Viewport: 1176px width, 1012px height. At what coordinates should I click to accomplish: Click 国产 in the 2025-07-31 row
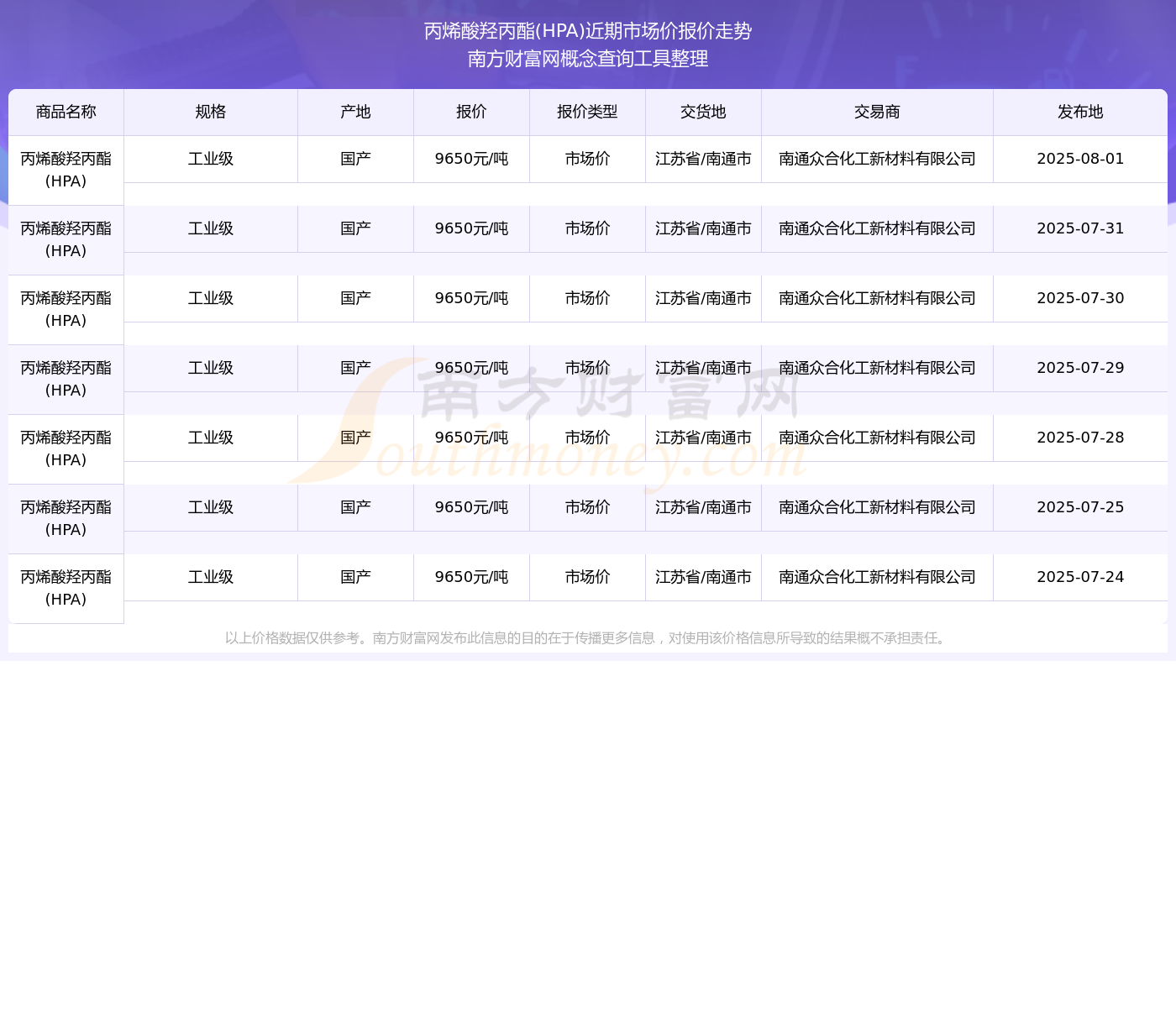point(356,228)
